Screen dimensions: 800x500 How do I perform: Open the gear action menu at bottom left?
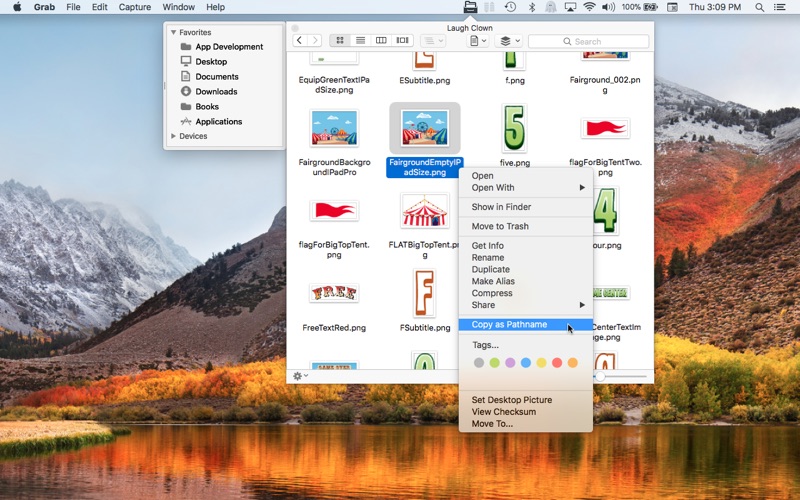pyautogui.click(x=300, y=376)
